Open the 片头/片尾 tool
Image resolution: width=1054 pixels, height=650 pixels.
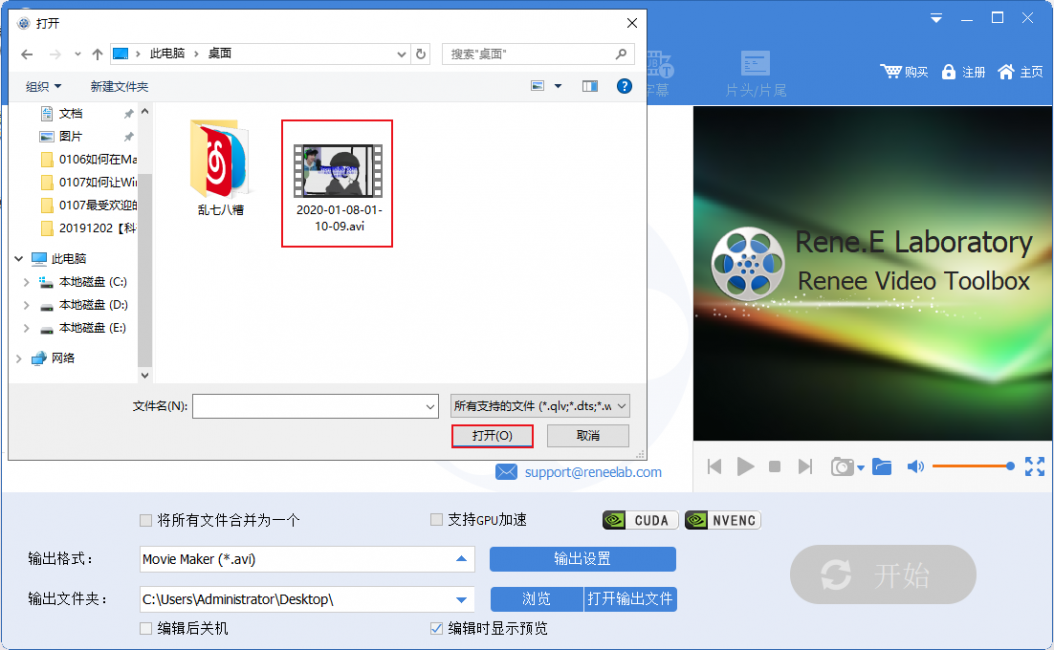point(756,74)
